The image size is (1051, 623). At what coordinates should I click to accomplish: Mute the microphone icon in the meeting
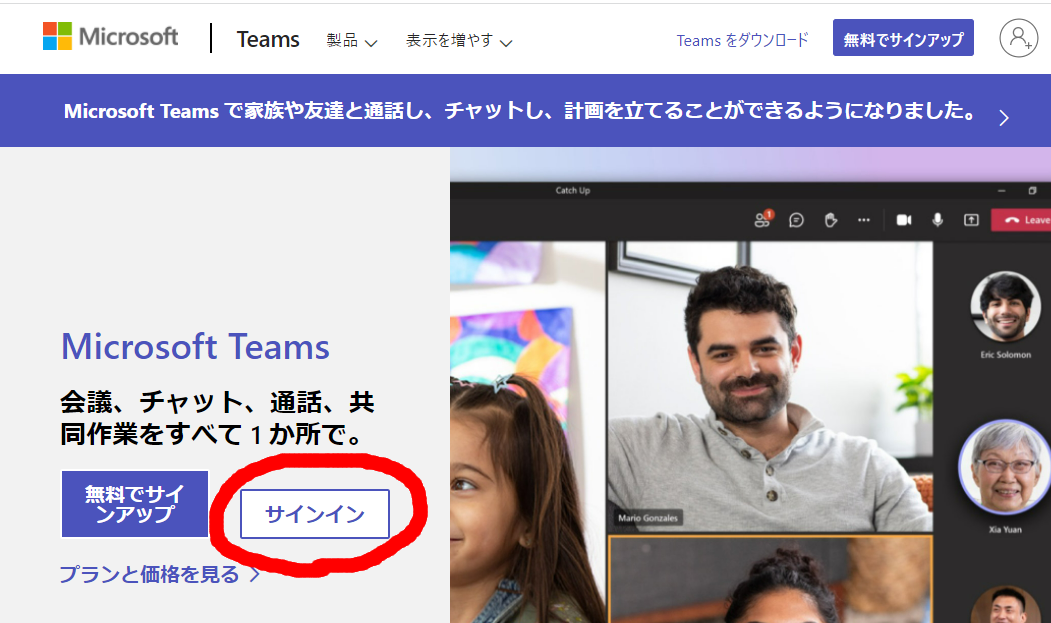pos(938,220)
